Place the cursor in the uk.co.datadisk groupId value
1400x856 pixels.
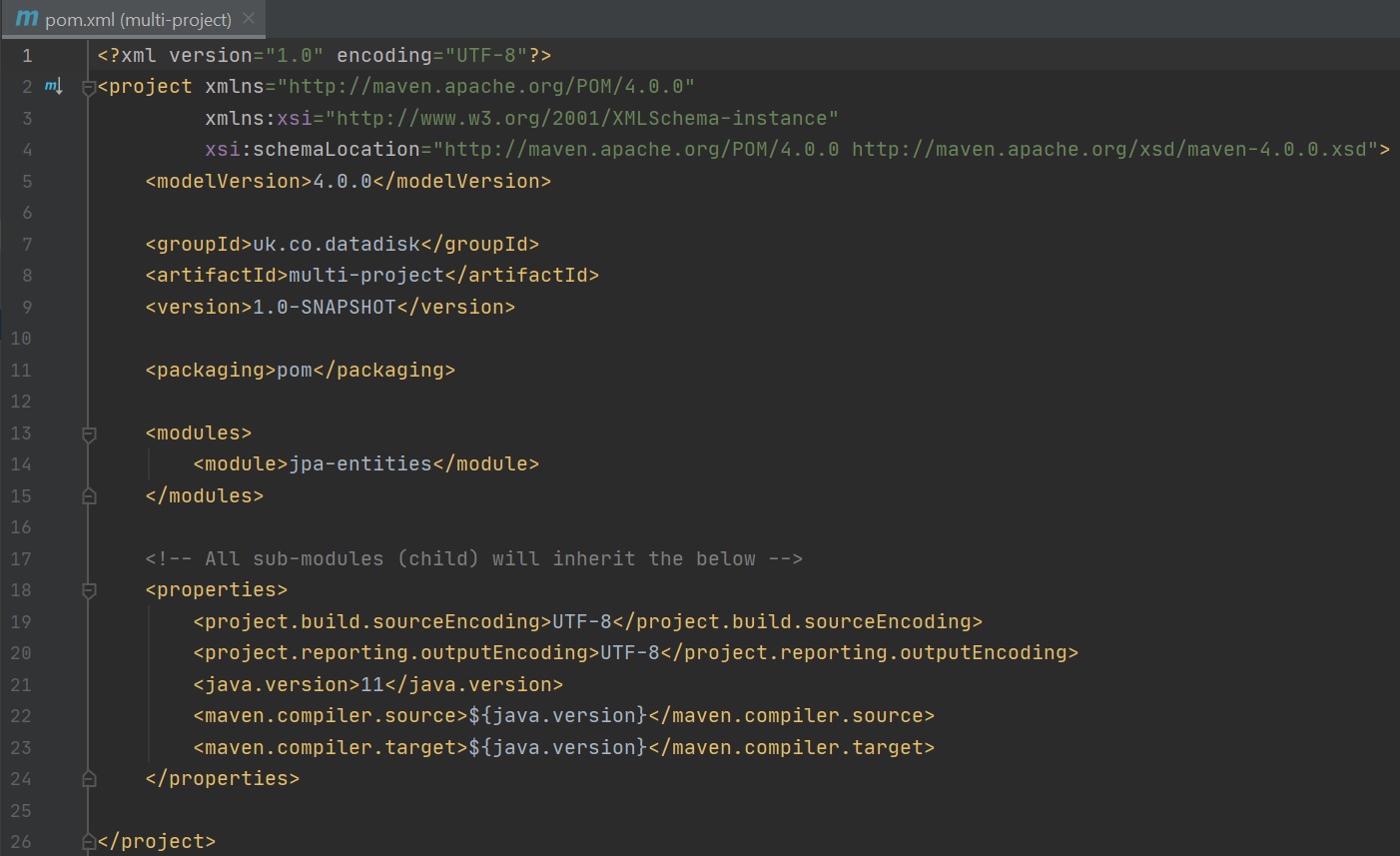tap(337, 245)
